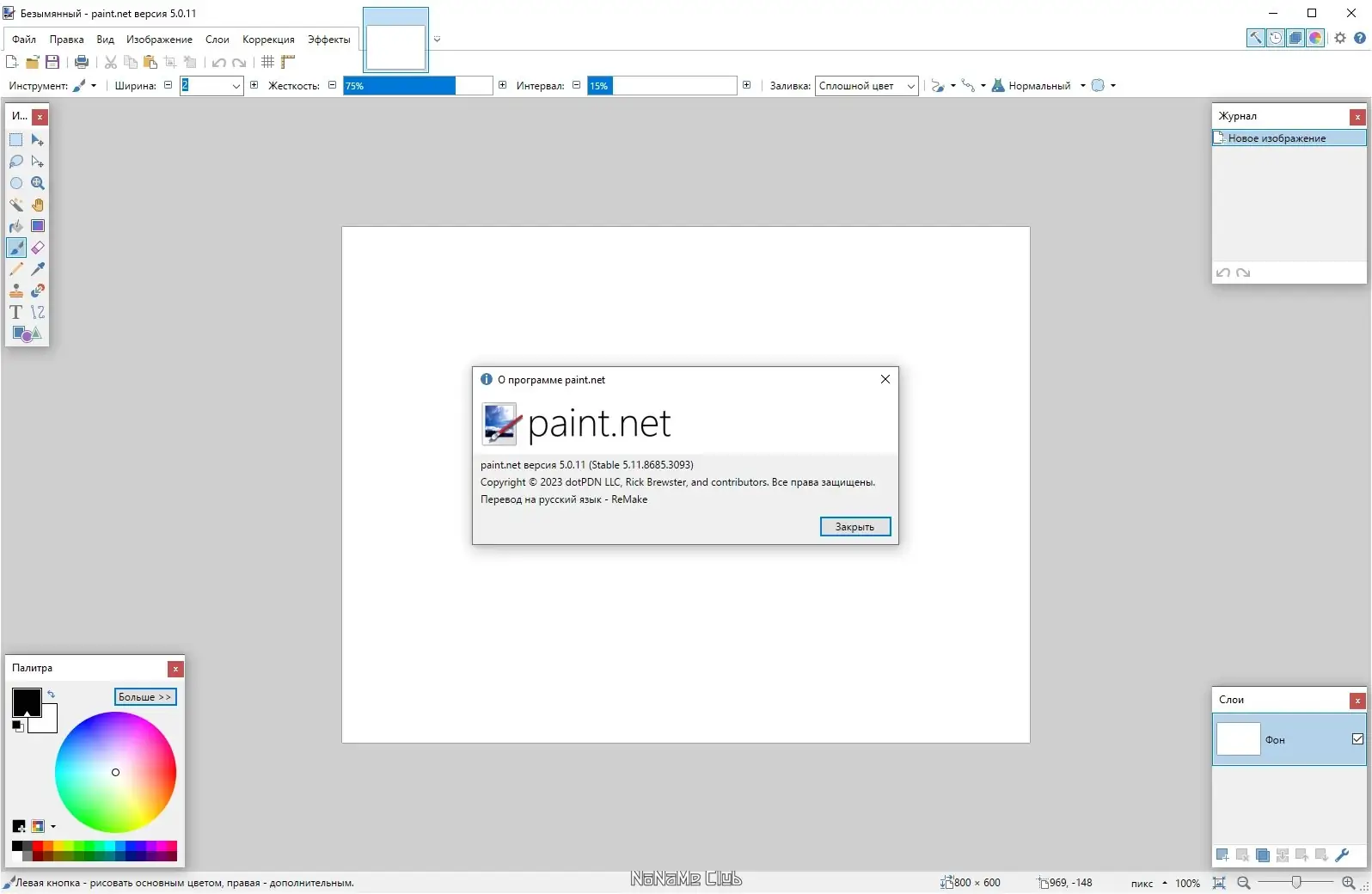This screenshot has height=894, width=1372.
Task: Close the About dialog with X
Action: coord(885,379)
